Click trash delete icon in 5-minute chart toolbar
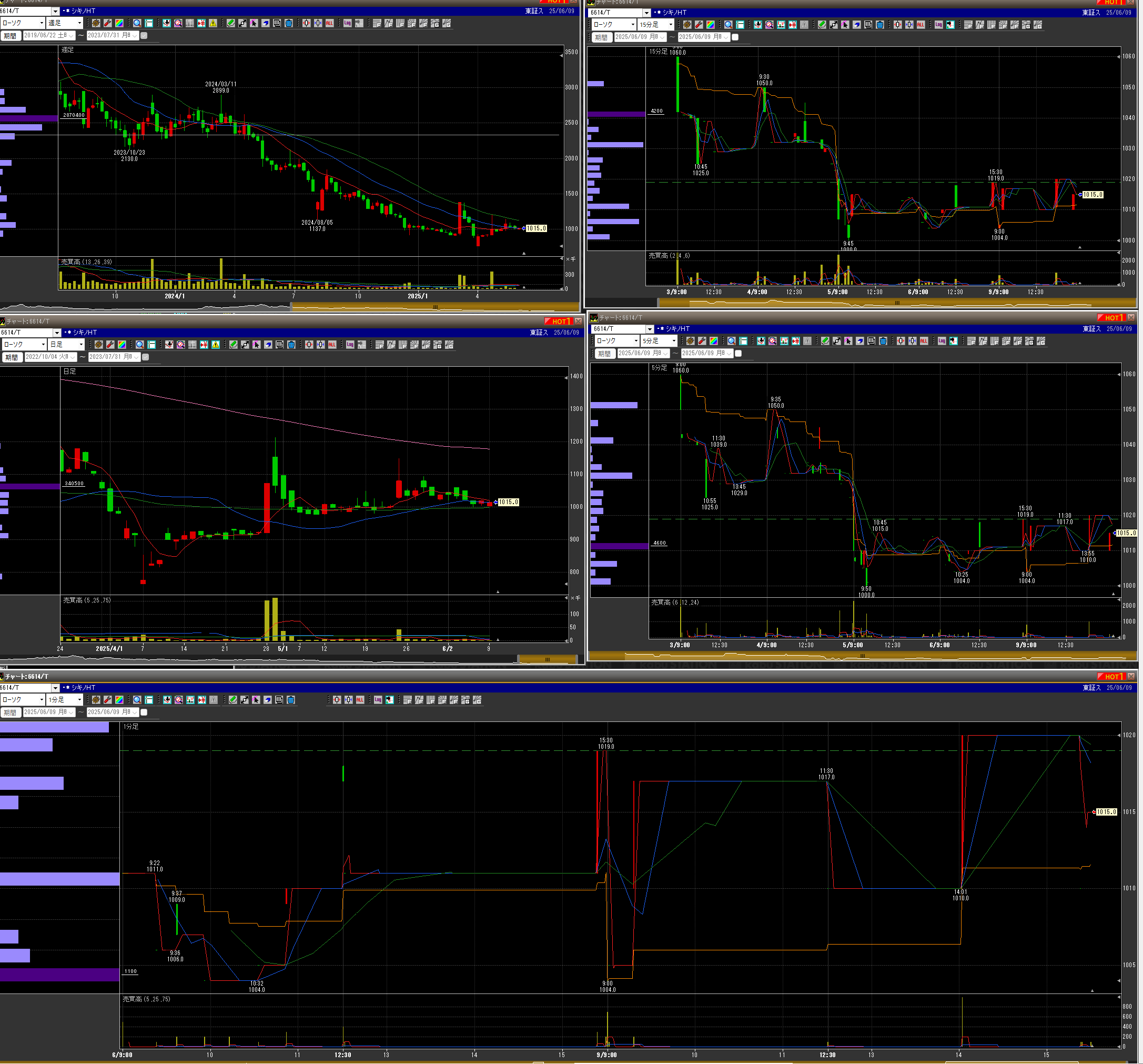The height and width of the screenshot is (1064, 1143). click(x=883, y=341)
